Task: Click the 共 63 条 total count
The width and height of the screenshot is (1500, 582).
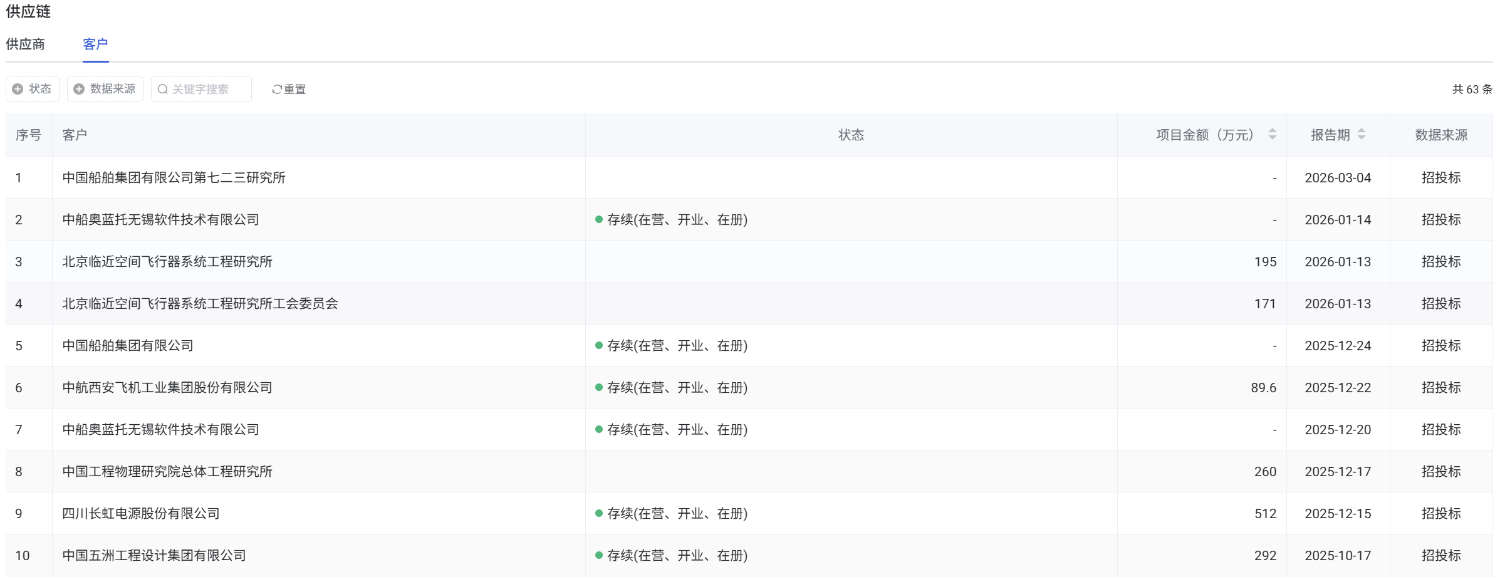Action: coord(1472,89)
